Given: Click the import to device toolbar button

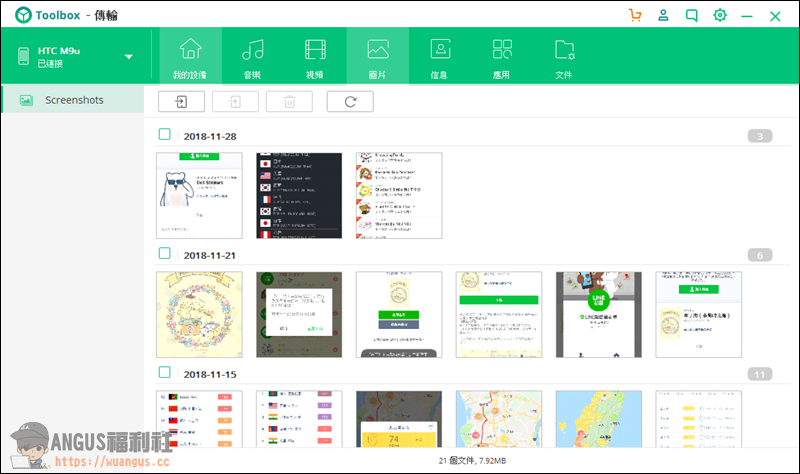Looking at the screenshot, I should 181,102.
